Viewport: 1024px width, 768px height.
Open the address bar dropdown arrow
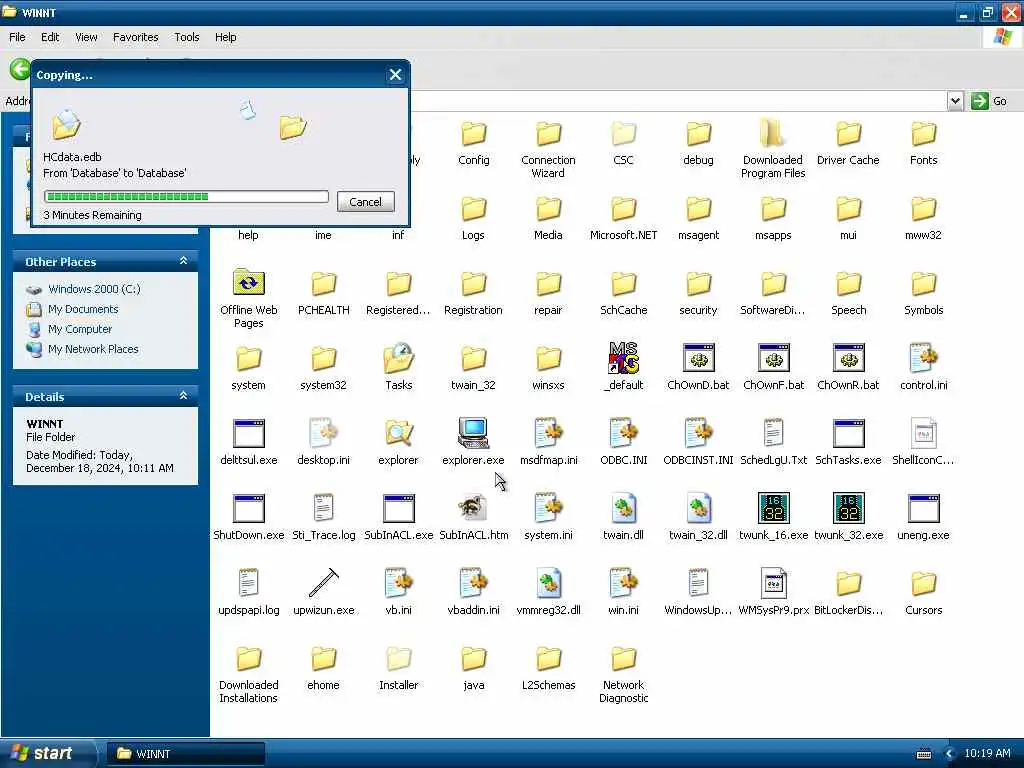(955, 101)
